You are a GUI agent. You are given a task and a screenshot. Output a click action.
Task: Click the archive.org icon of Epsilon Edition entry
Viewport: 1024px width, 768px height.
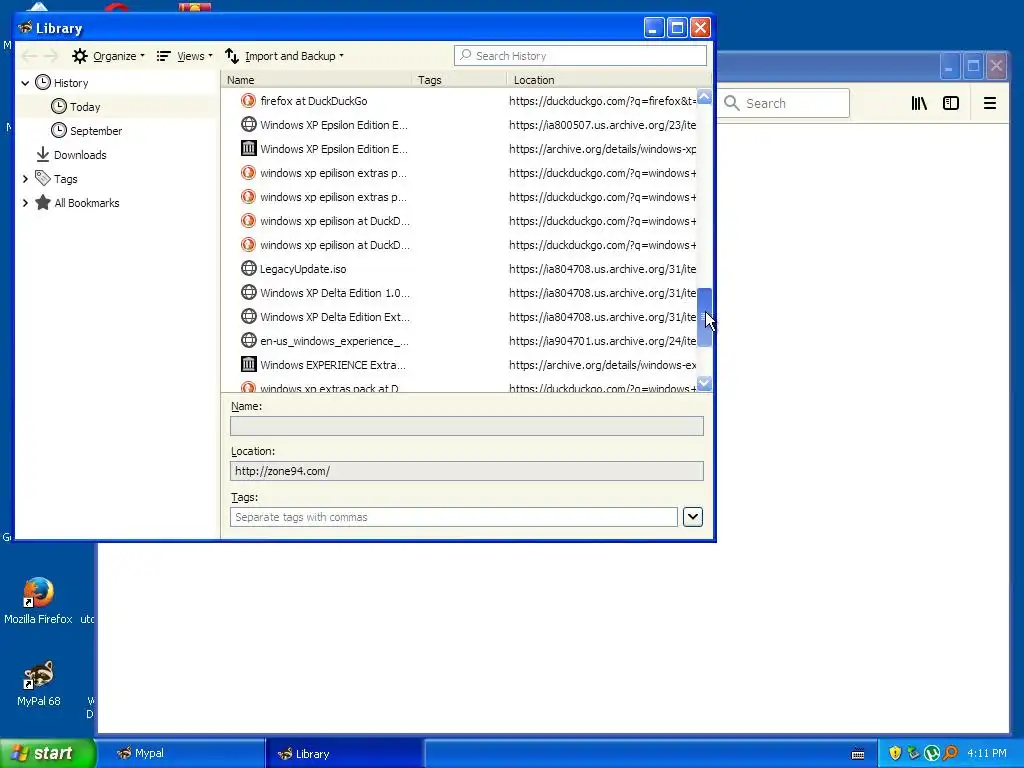pyautogui.click(x=248, y=148)
